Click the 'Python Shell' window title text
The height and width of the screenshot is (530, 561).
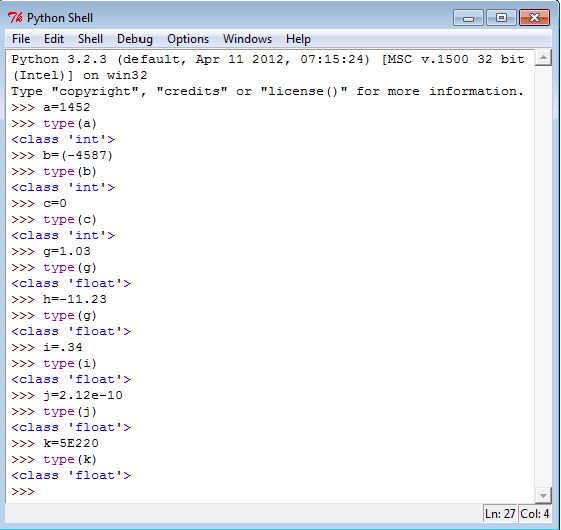[x=60, y=18]
